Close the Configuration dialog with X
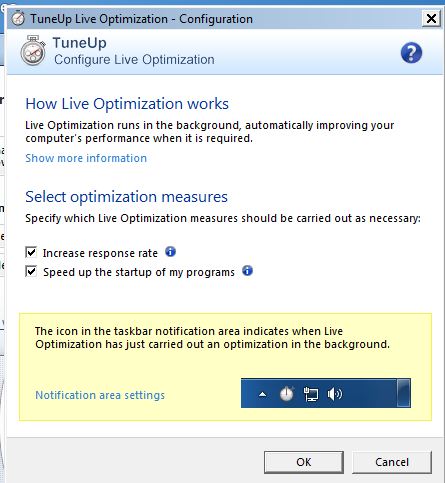The height and width of the screenshot is (483, 445). click(x=431, y=18)
